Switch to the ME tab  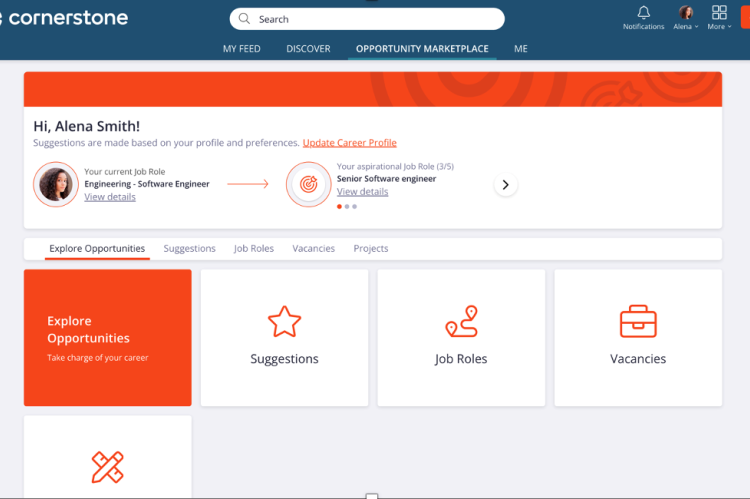[x=521, y=49]
